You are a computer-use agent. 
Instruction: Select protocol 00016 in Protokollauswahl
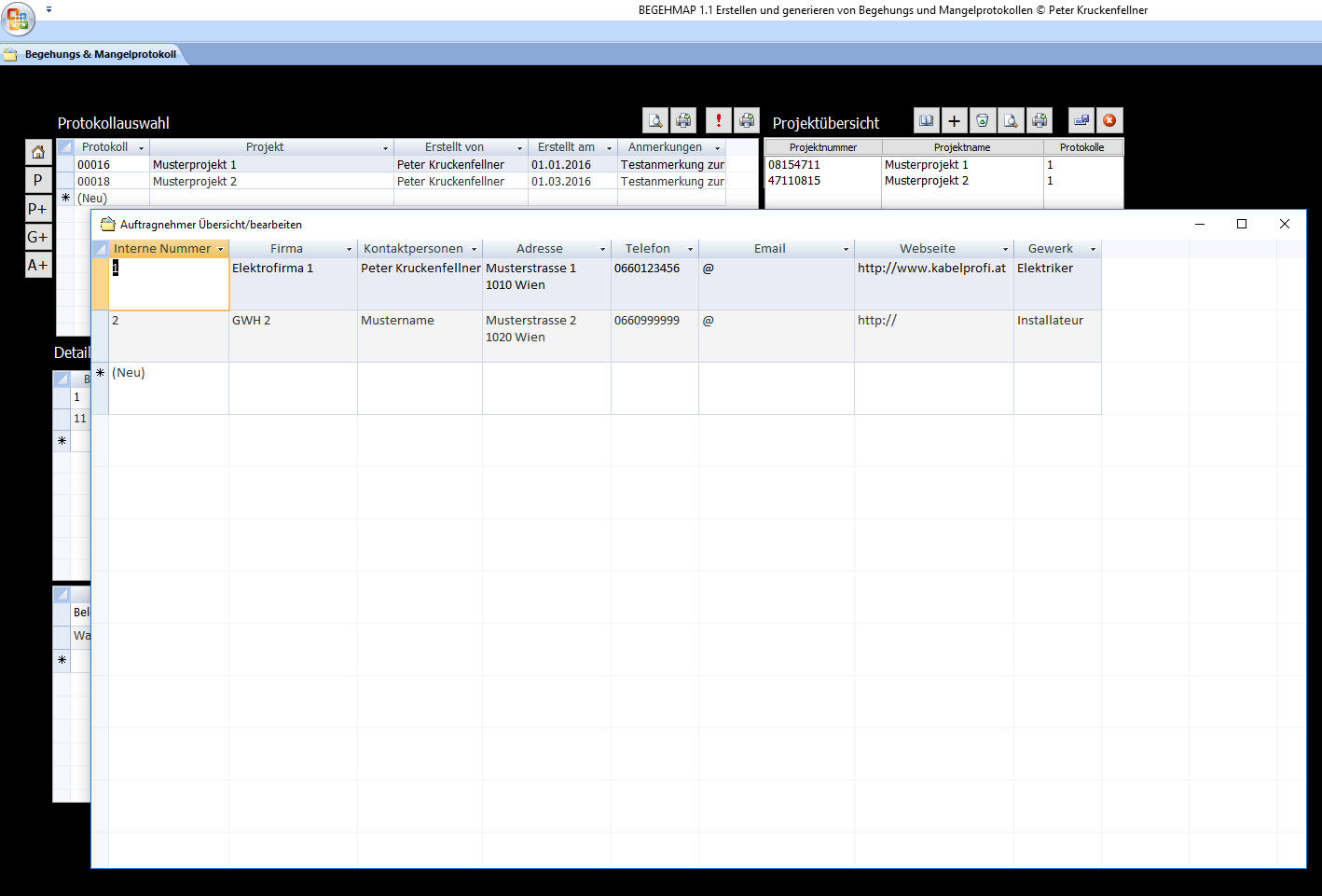(112, 165)
